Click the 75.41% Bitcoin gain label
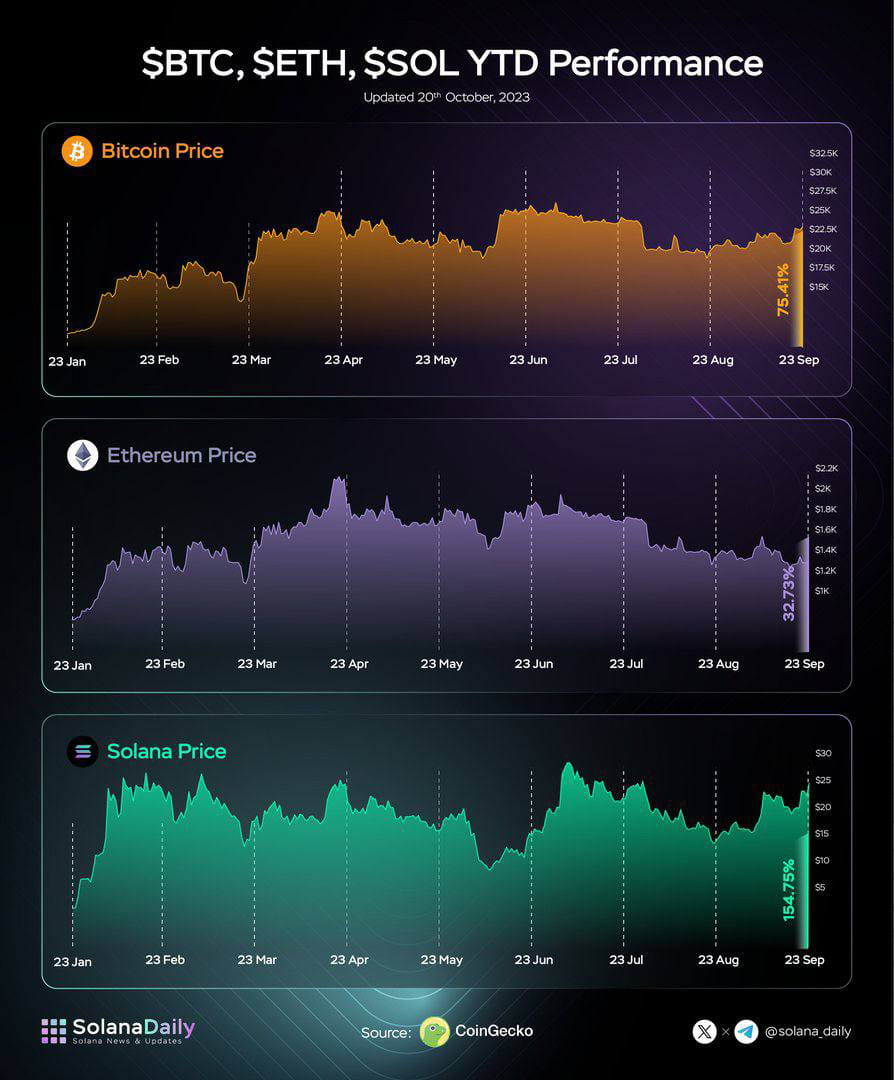Image resolution: width=894 pixels, height=1080 pixels. (783, 290)
